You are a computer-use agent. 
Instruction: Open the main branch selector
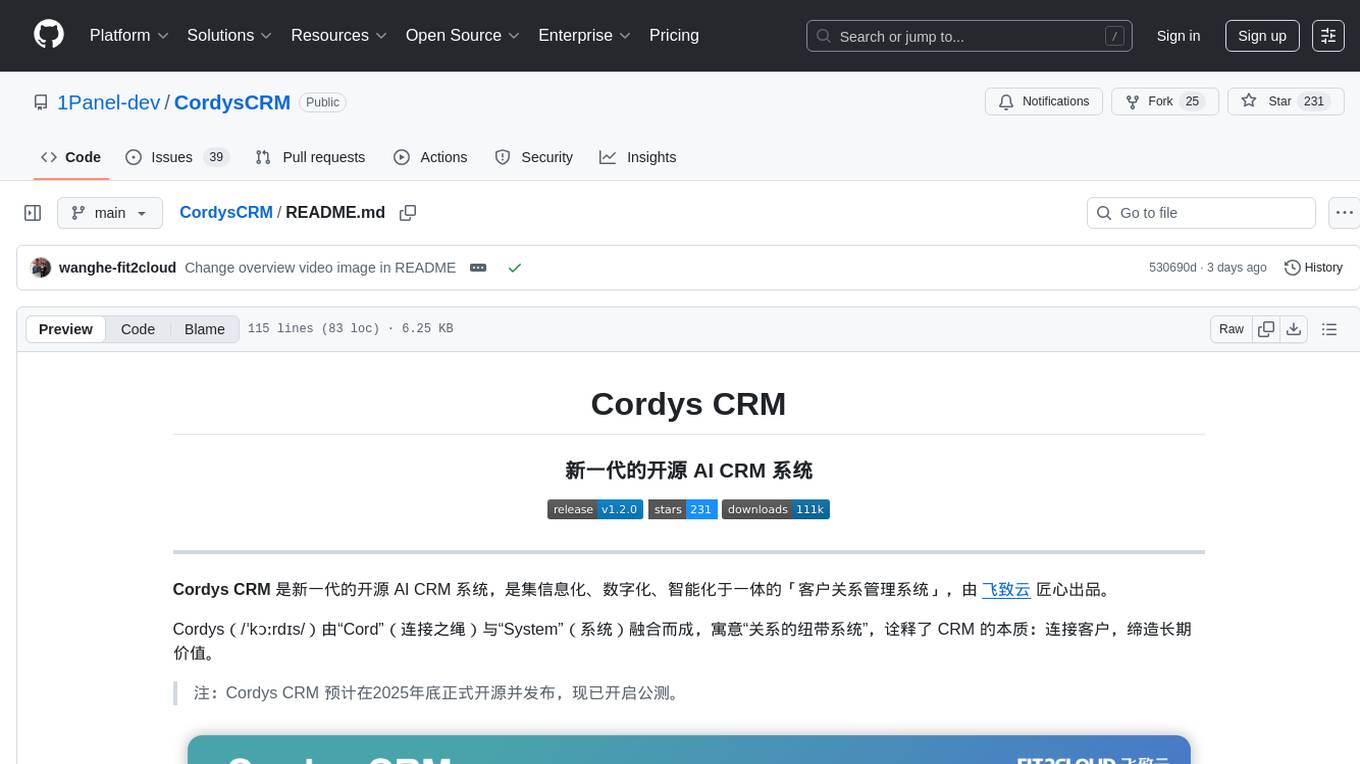[x=109, y=213]
